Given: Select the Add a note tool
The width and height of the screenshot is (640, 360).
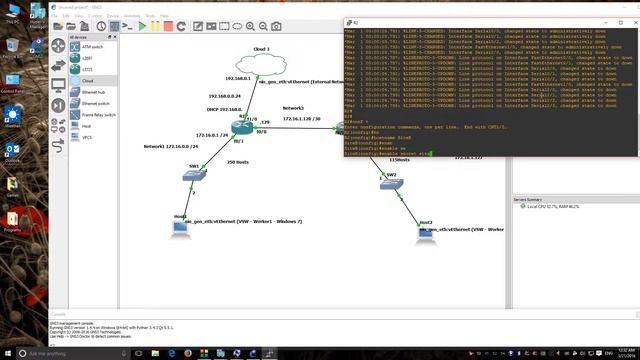Looking at the screenshot, I should click(198, 27).
